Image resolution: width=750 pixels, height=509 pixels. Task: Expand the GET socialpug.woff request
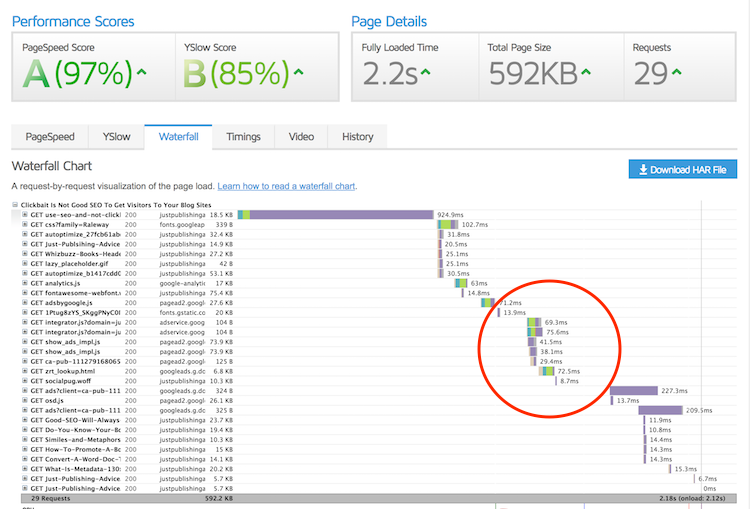point(25,381)
